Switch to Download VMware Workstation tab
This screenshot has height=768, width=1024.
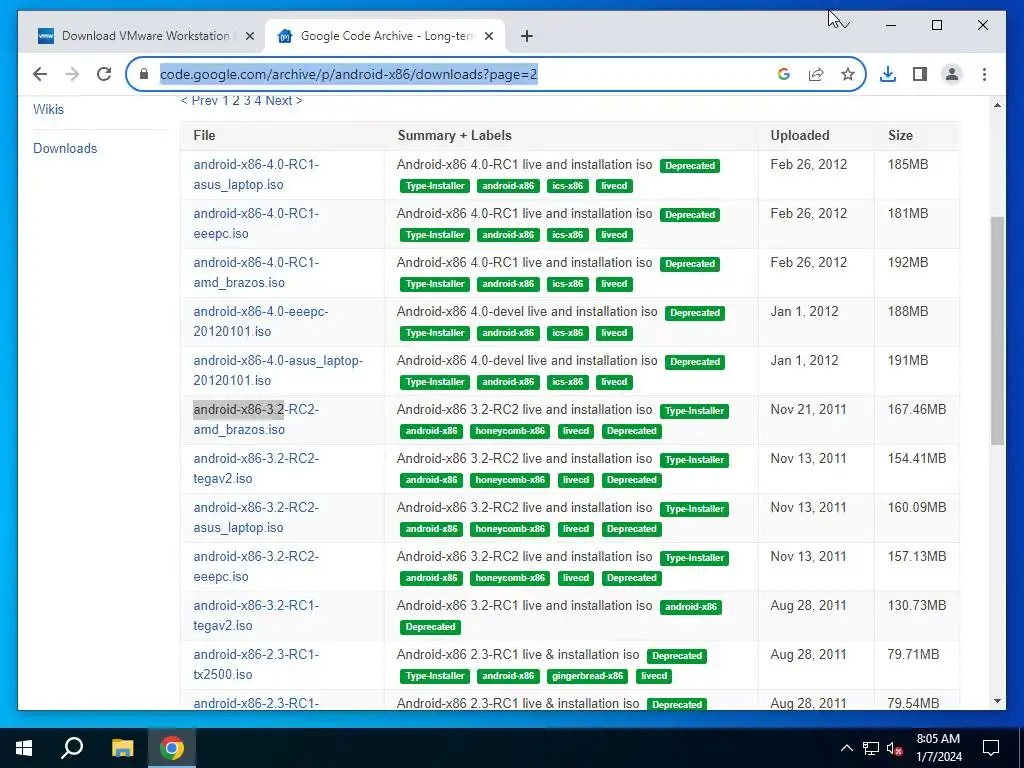point(146,36)
